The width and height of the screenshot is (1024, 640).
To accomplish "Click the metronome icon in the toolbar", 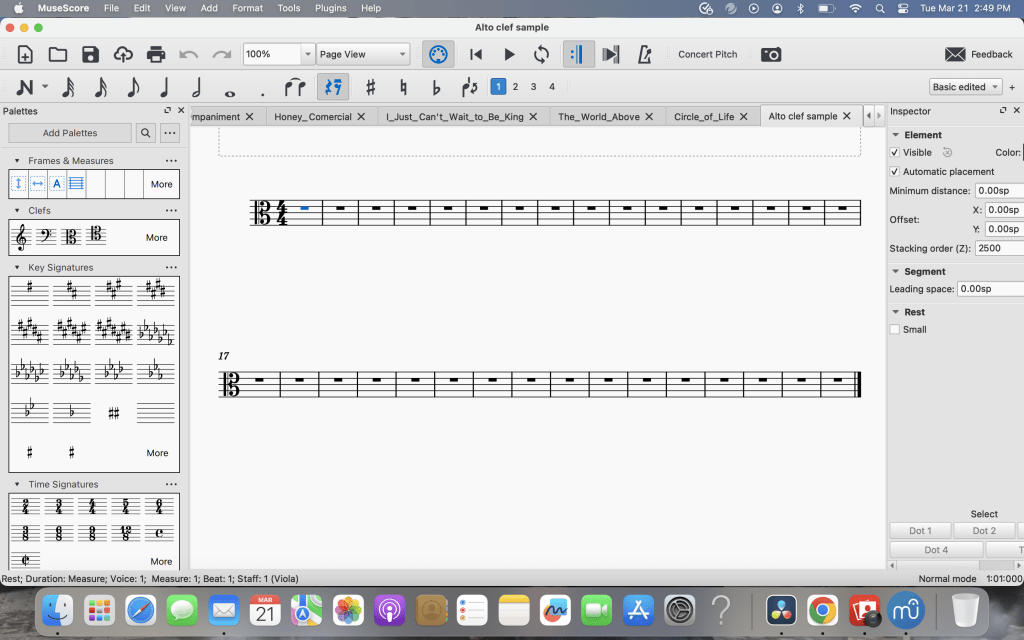I will coord(645,54).
